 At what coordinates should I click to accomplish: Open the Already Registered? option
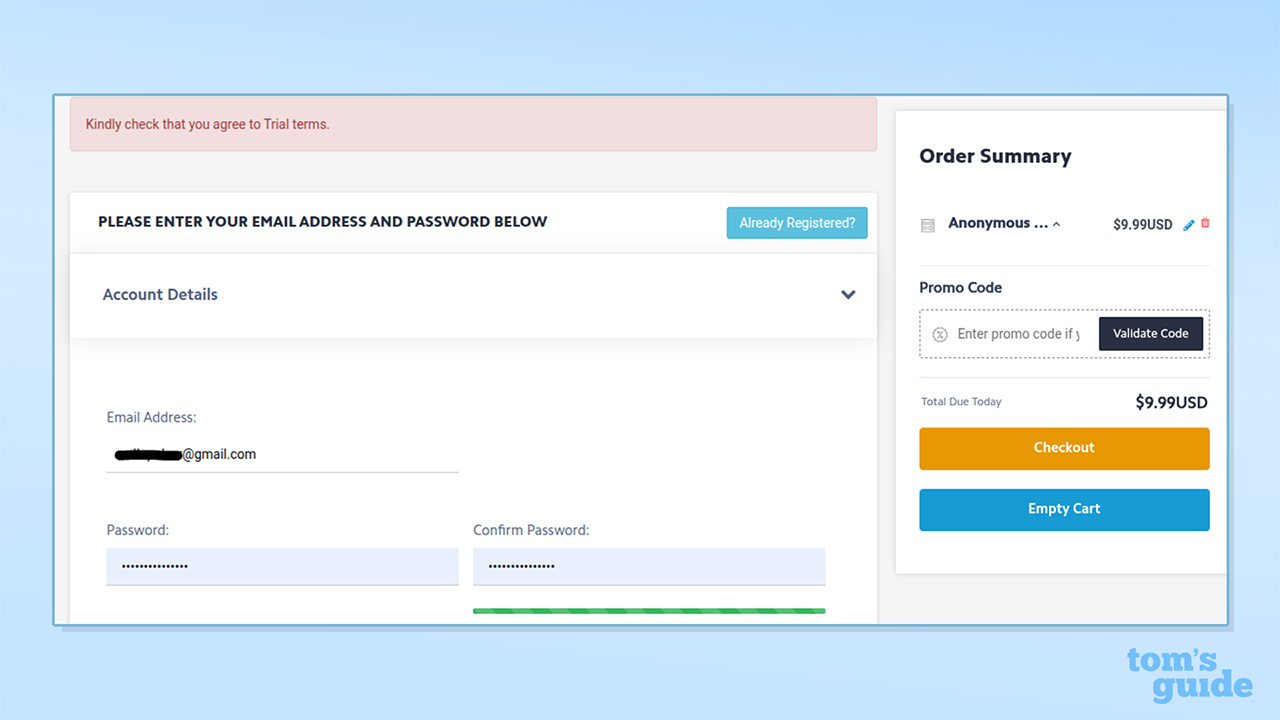(797, 222)
